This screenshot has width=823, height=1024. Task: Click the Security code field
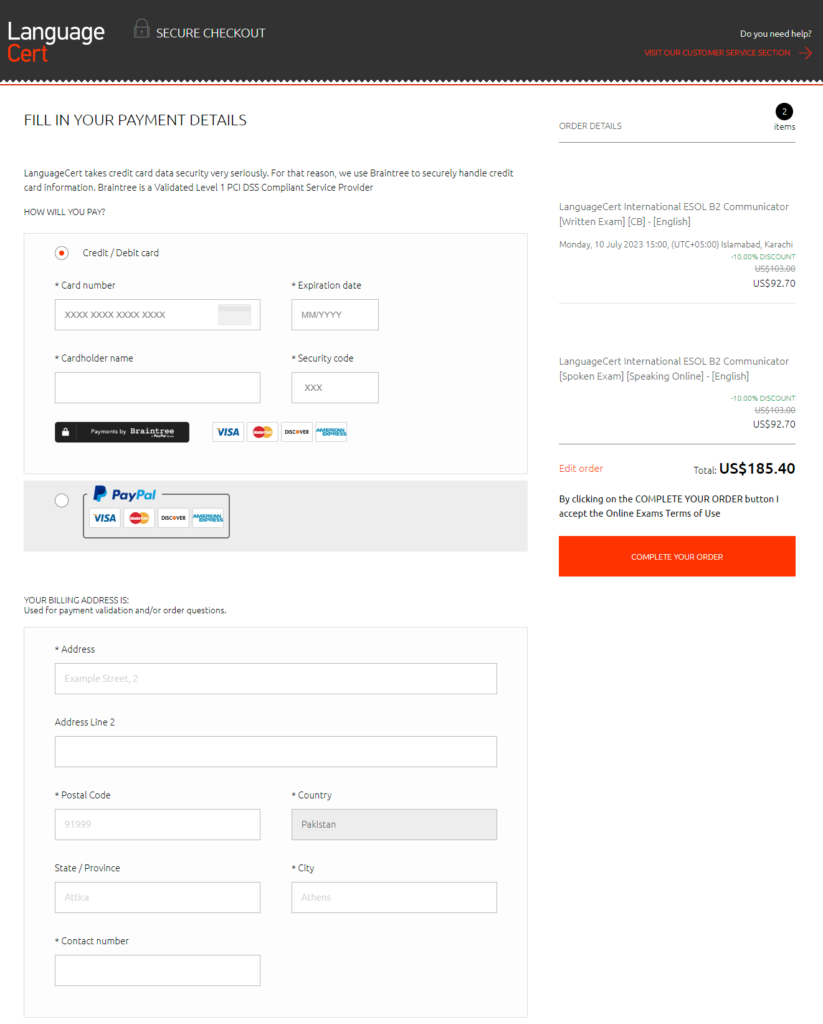tap(335, 388)
